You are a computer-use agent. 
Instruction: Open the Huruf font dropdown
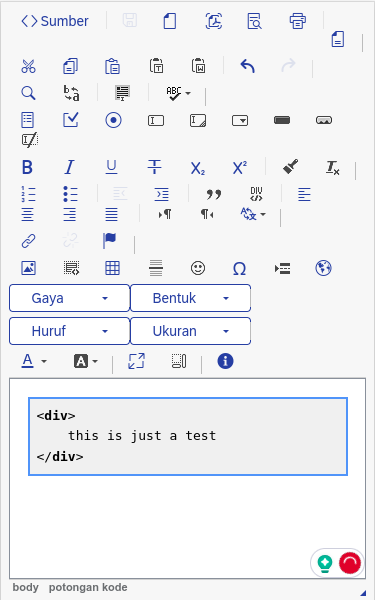click(69, 331)
